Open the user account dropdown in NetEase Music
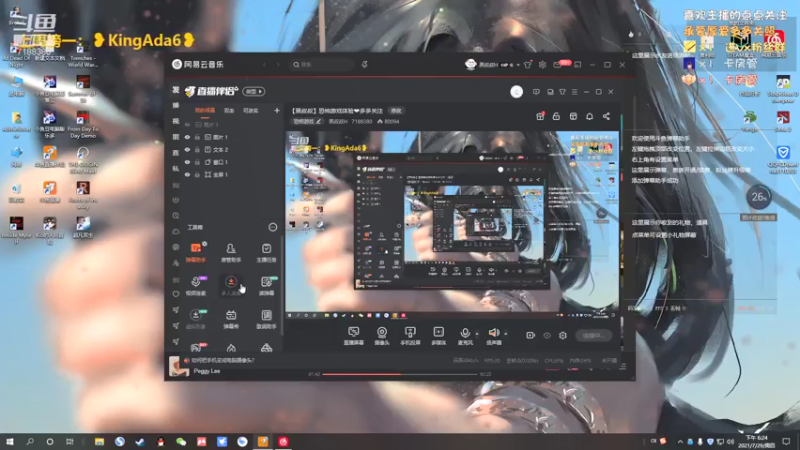This screenshot has width=800, height=450. (517, 65)
